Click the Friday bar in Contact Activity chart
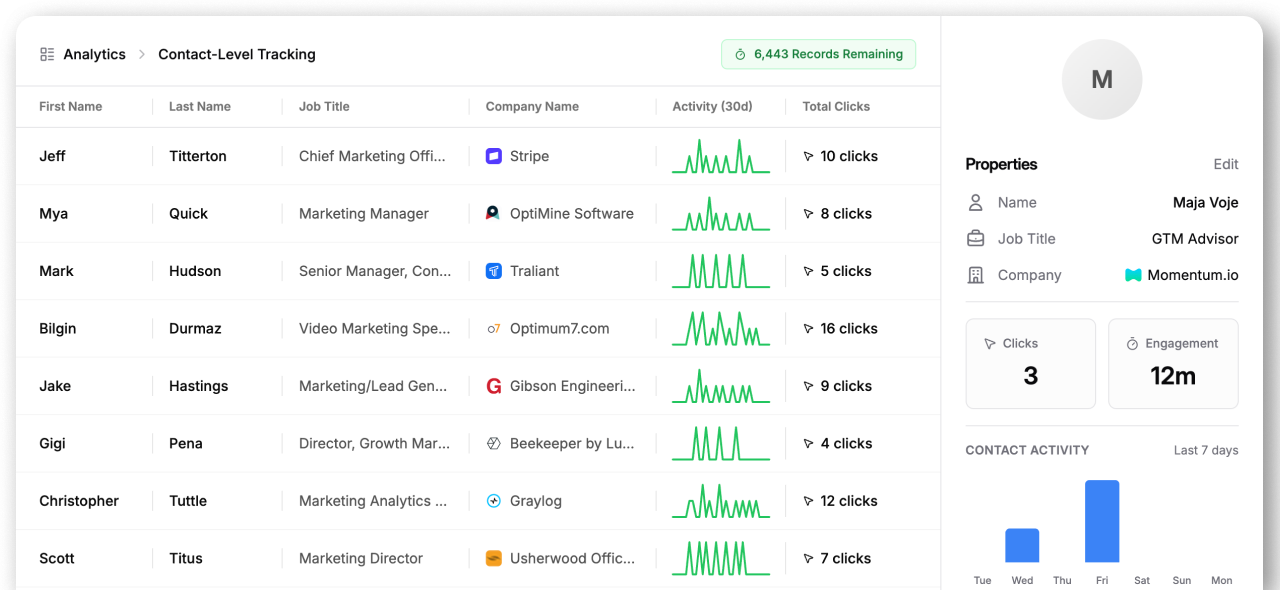This screenshot has height=590, width=1280. (1102, 521)
